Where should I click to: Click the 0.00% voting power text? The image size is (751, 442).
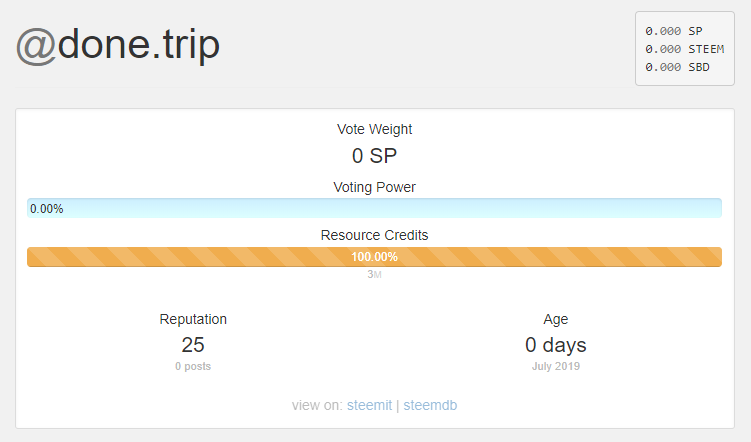point(47,209)
